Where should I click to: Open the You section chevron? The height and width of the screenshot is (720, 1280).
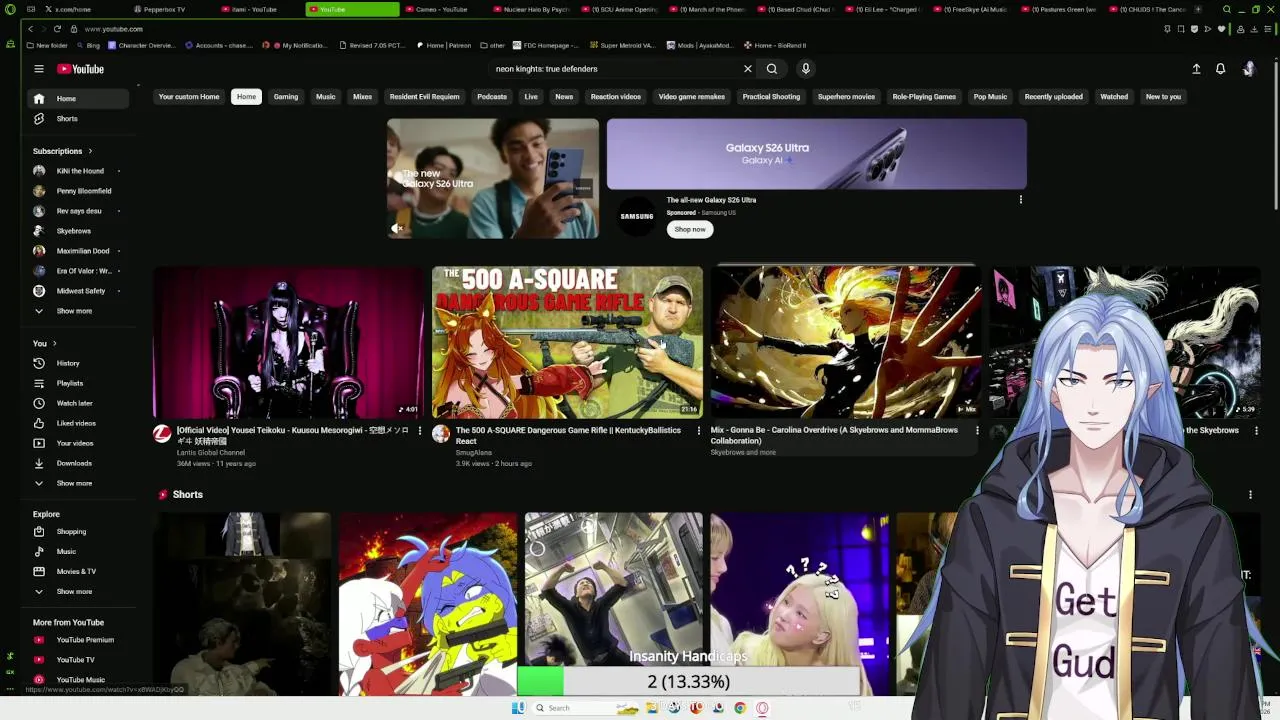click(55, 343)
